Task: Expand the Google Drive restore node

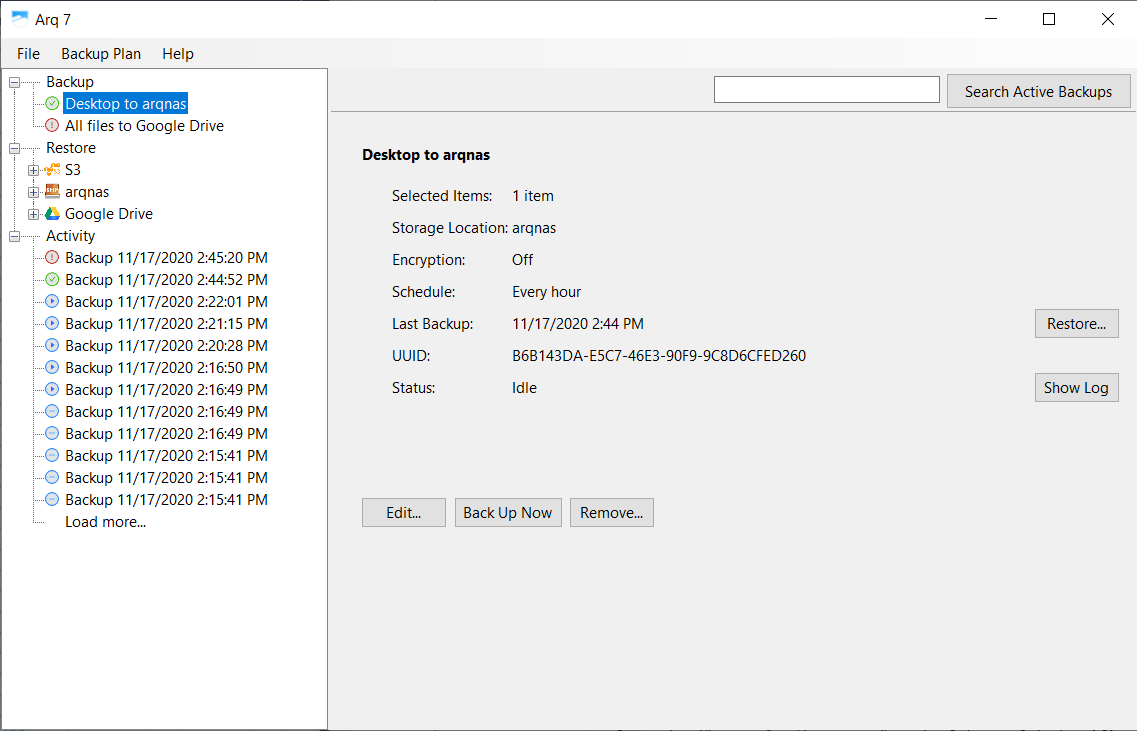Action: 33,215
